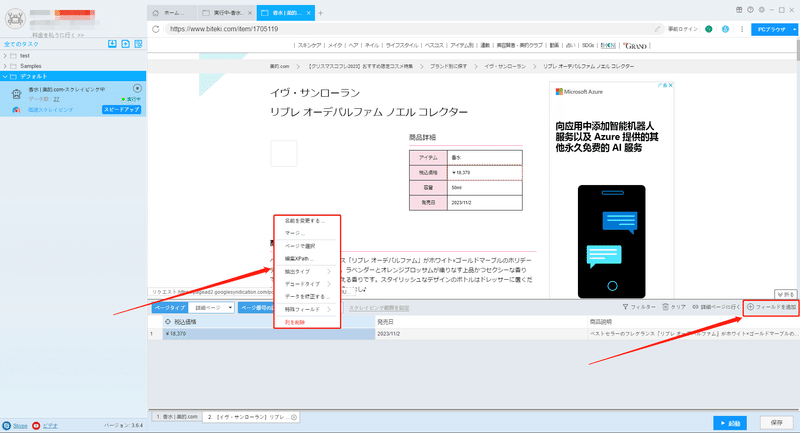Click the new task folder plus icon
This screenshot has width=800, height=433.
tap(126, 44)
